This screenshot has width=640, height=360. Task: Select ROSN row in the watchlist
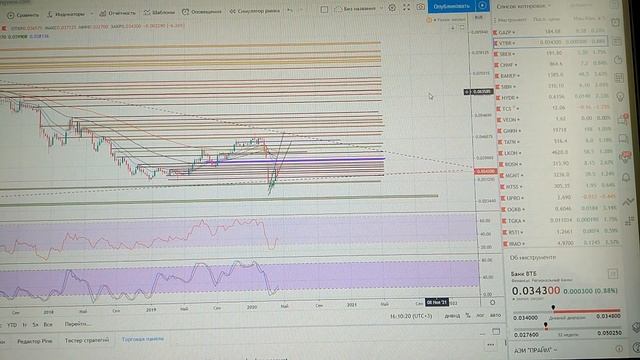(557, 164)
